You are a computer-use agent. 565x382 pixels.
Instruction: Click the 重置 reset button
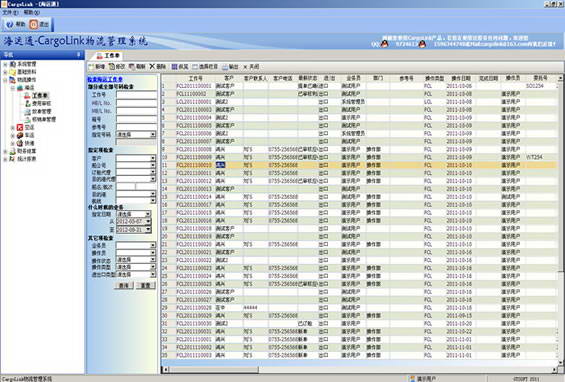coord(146,285)
